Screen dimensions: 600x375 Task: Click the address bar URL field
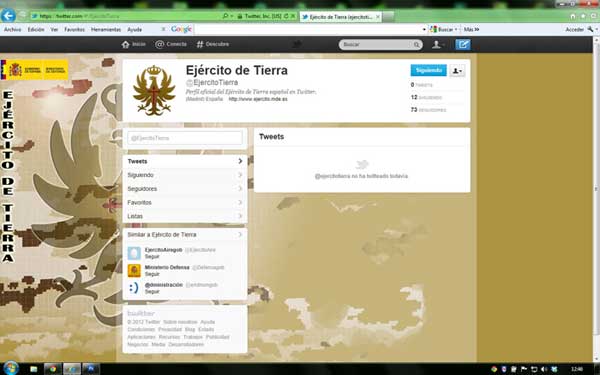125,16
